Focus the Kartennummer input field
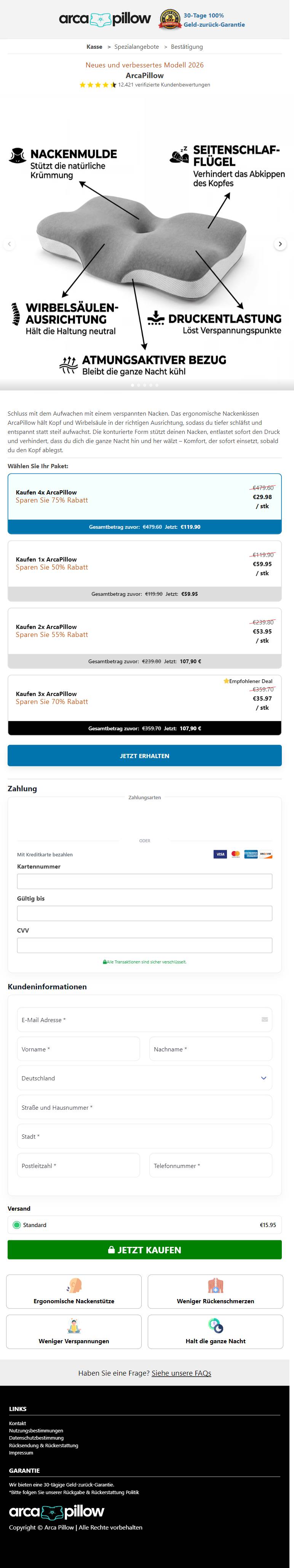This screenshot has width=294, height=1568. (144, 881)
